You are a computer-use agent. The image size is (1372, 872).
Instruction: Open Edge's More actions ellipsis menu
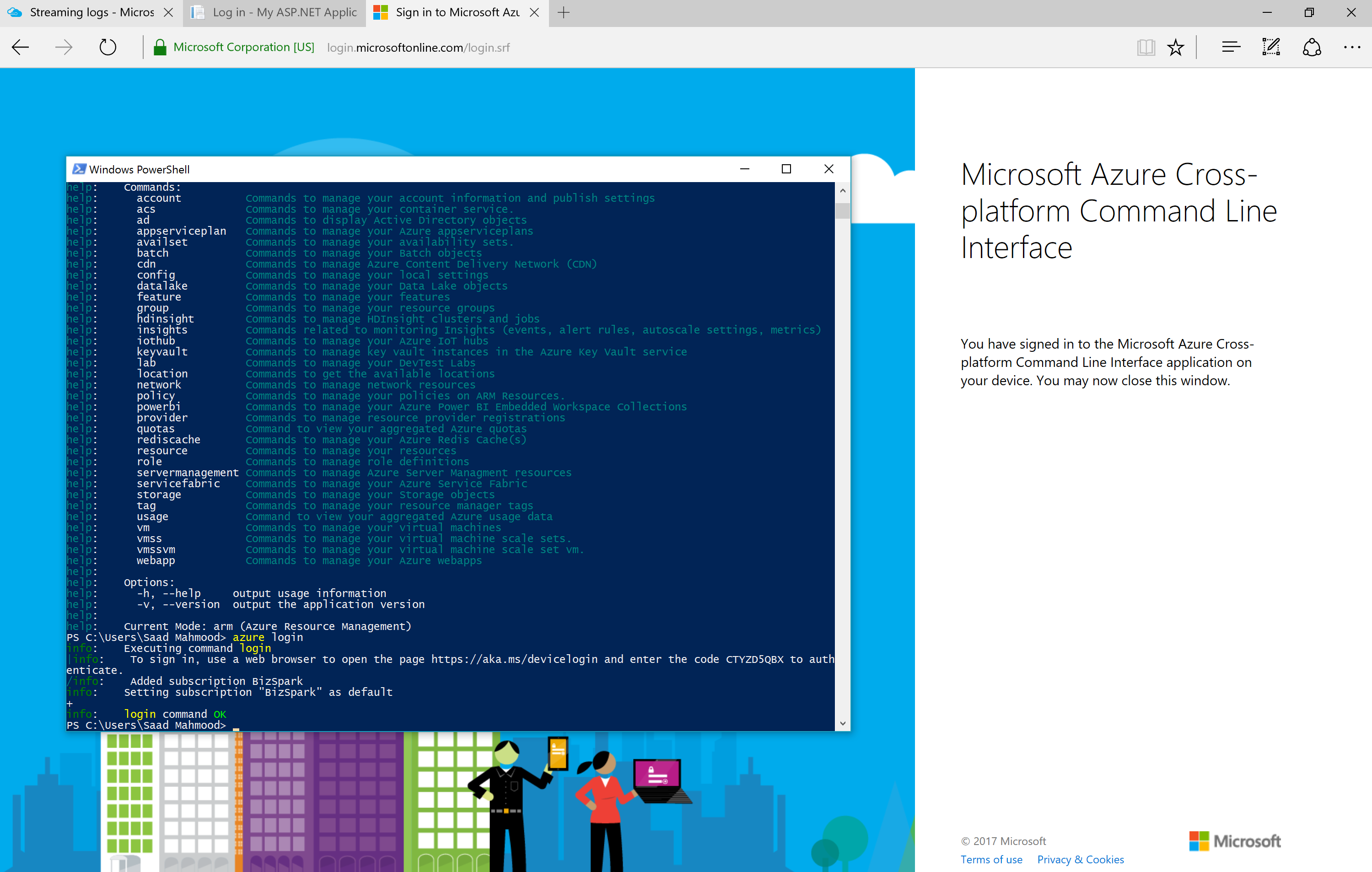(1352, 47)
